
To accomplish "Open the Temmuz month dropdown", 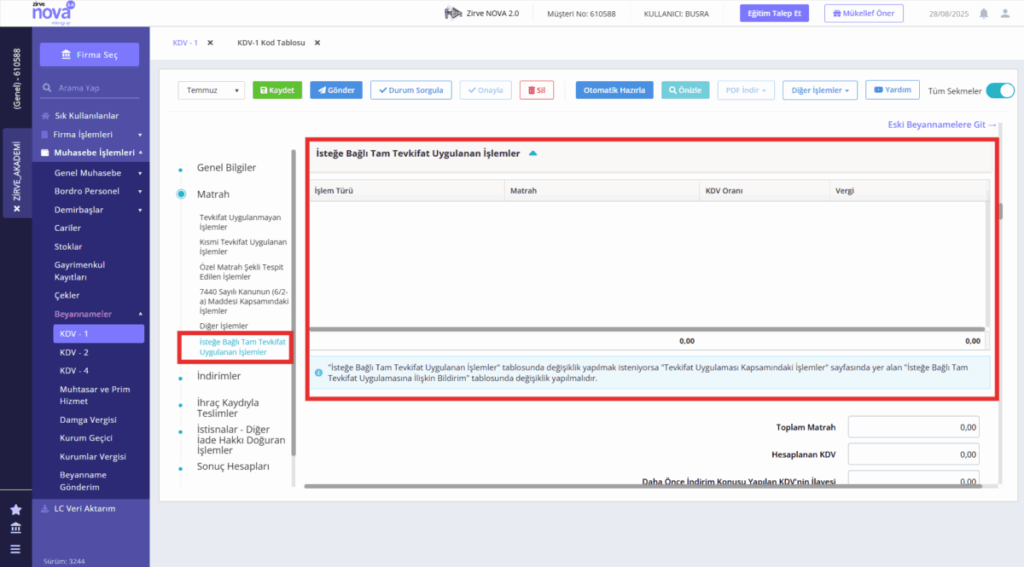I will (x=211, y=90).
